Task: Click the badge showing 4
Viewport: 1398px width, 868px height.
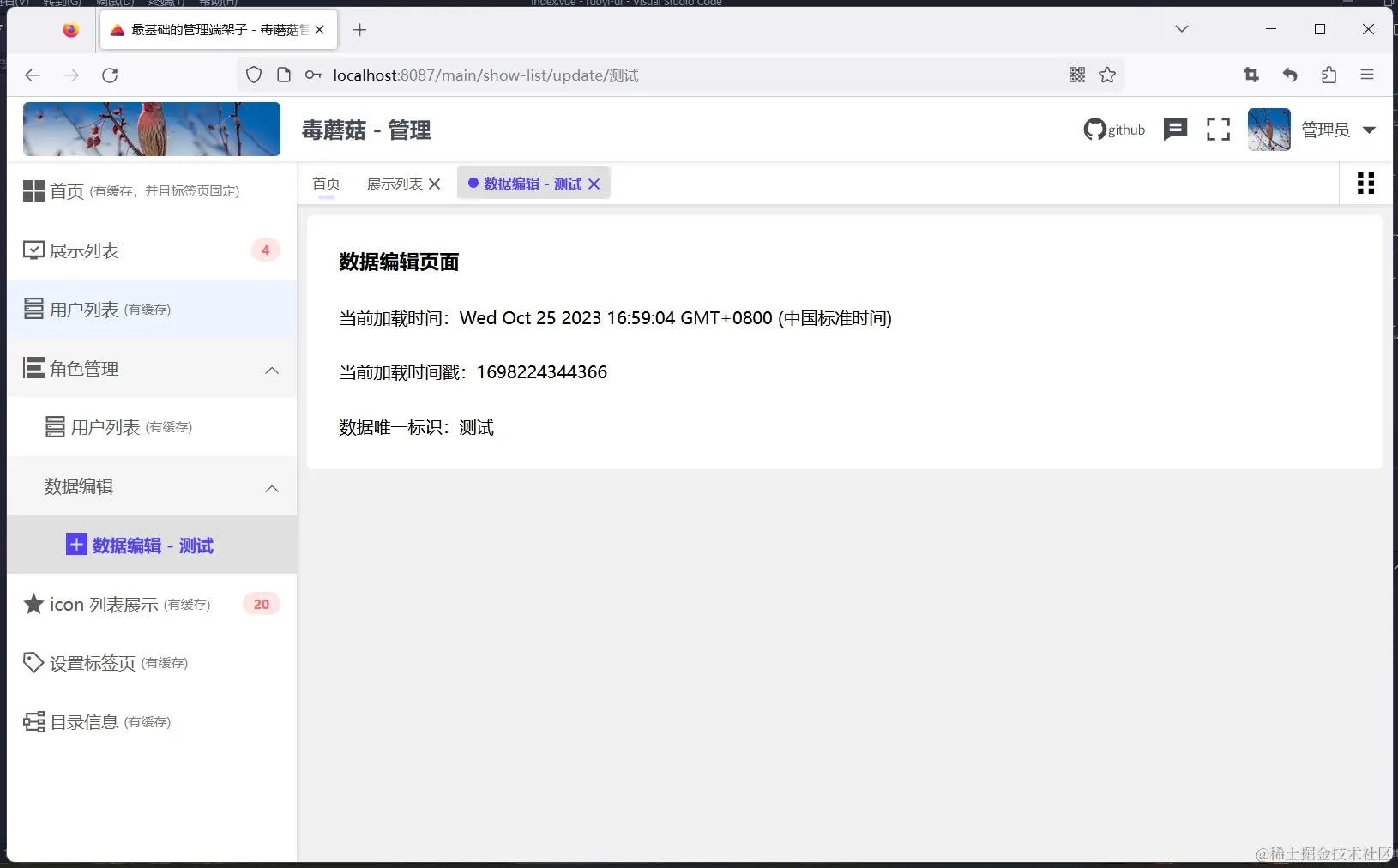Action: coord(265,250)
